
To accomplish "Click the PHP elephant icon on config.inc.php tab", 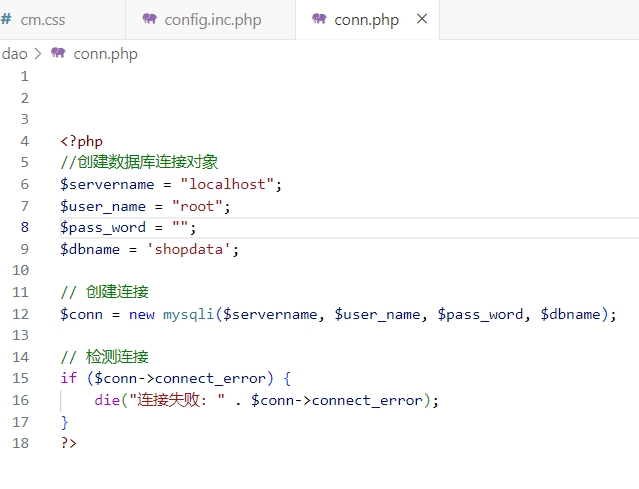I will point(150,19).
